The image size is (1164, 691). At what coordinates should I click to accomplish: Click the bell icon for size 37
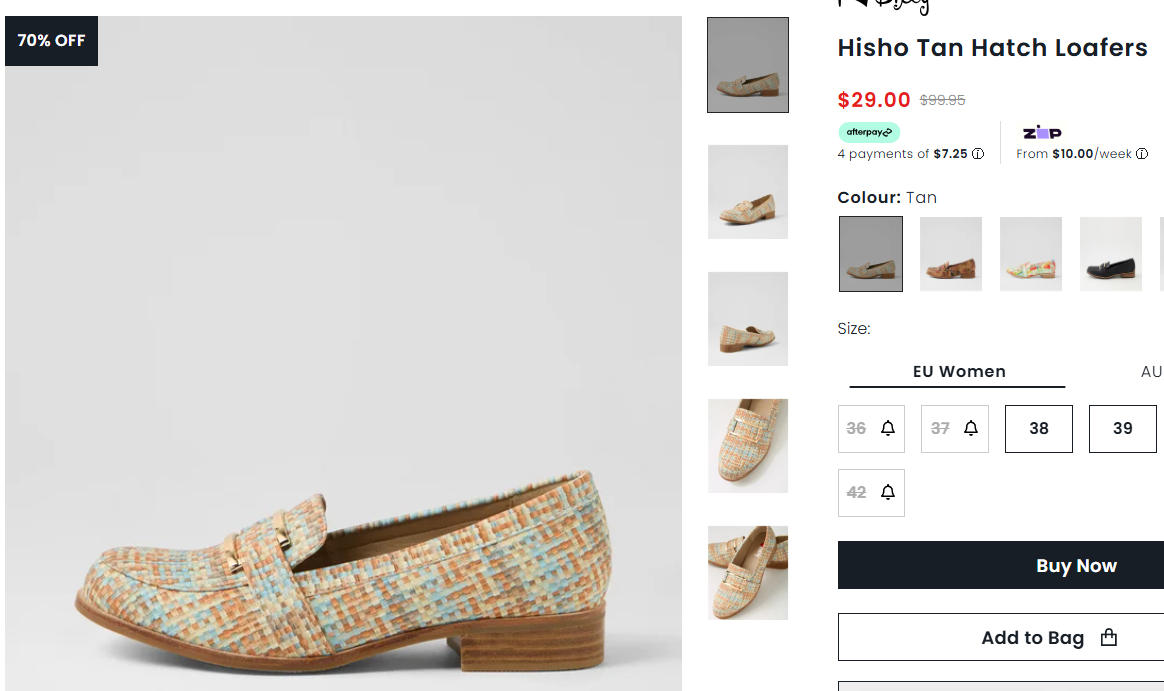point(972,428)
